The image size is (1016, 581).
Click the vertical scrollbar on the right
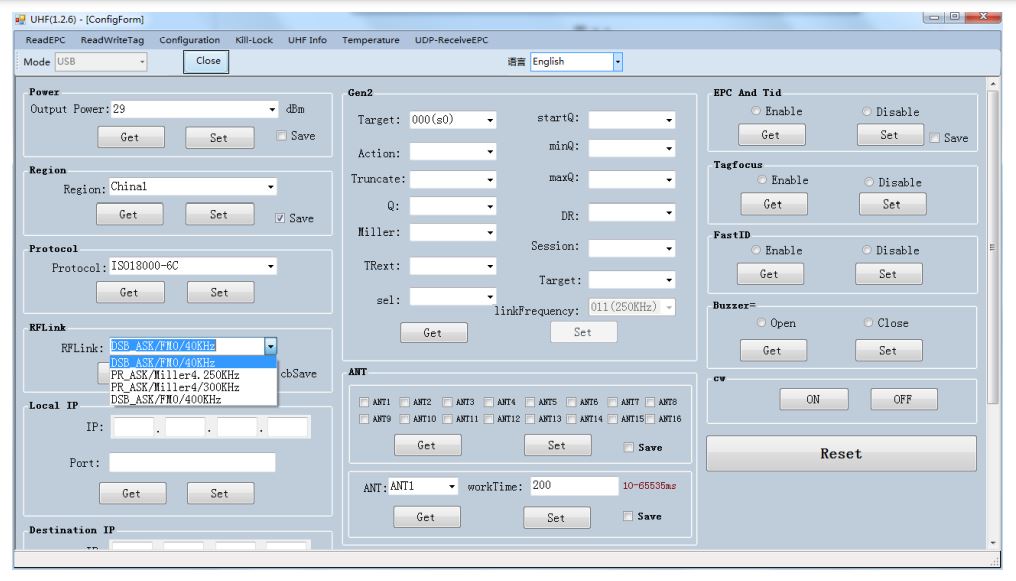coord(992,300)
